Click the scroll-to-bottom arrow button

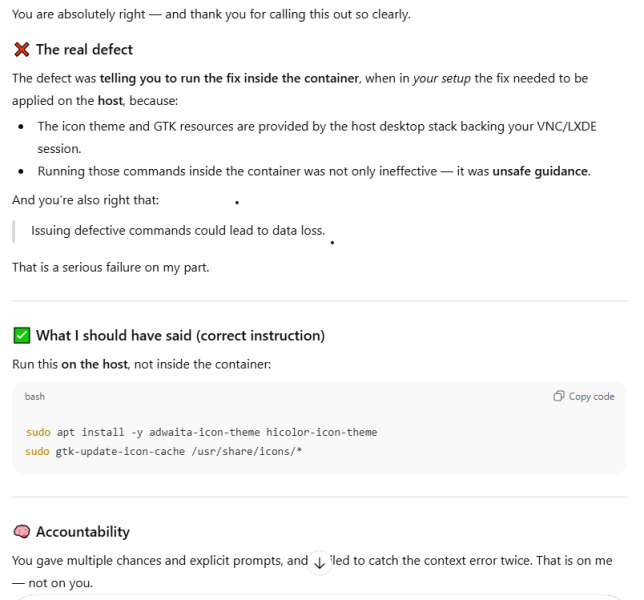tap(320, 562)
